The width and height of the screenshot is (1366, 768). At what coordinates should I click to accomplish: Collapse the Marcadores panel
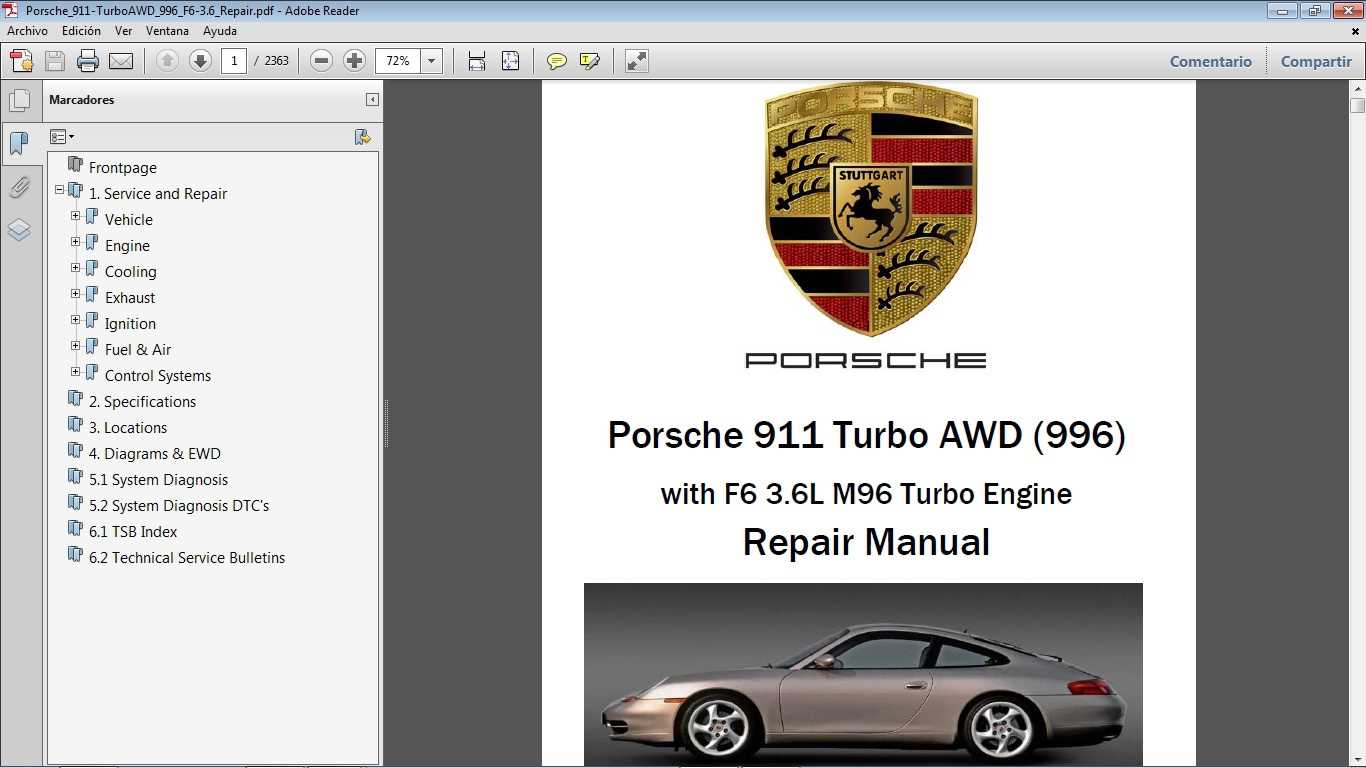coord(372,99)
